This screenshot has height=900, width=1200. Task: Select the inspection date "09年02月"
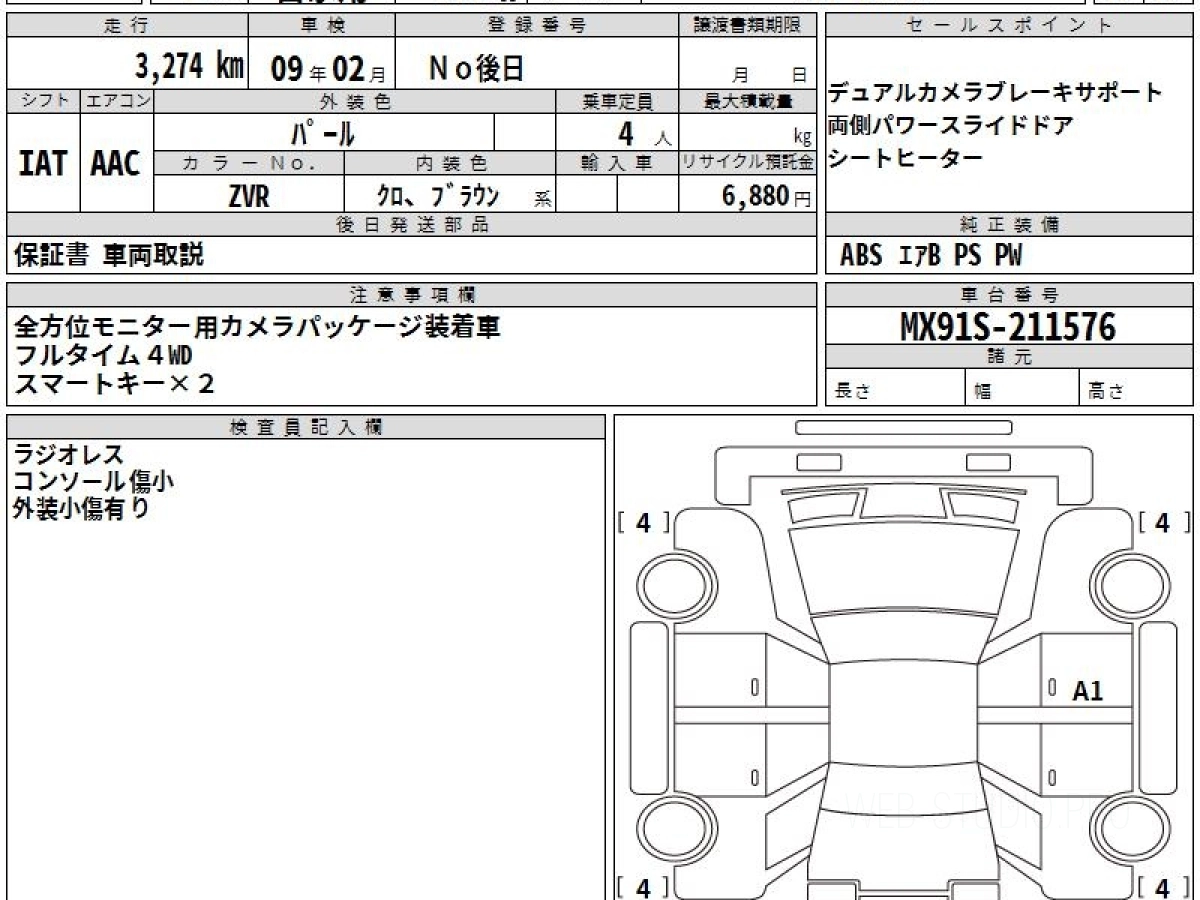327,69
